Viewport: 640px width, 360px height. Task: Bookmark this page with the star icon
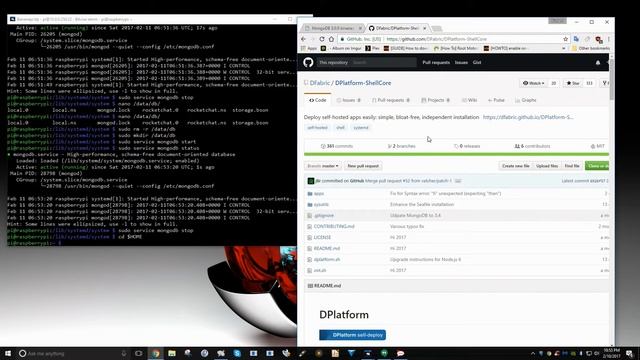click(x=565, y=39)
